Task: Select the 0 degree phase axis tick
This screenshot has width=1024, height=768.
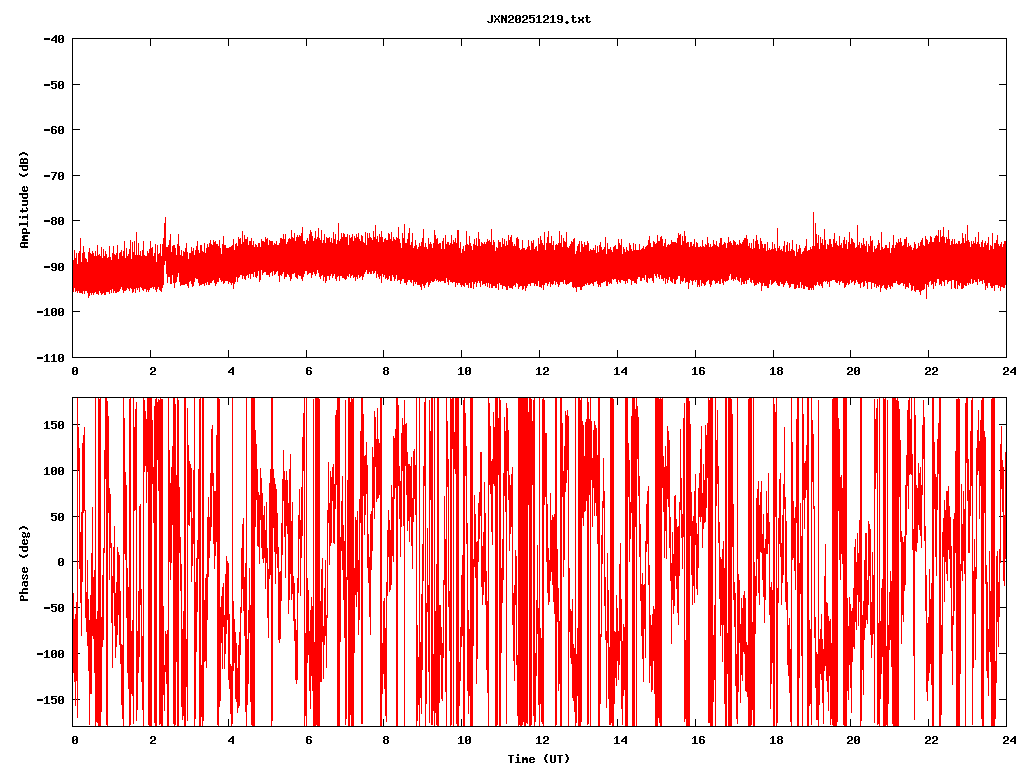Action: pos(62,562)
